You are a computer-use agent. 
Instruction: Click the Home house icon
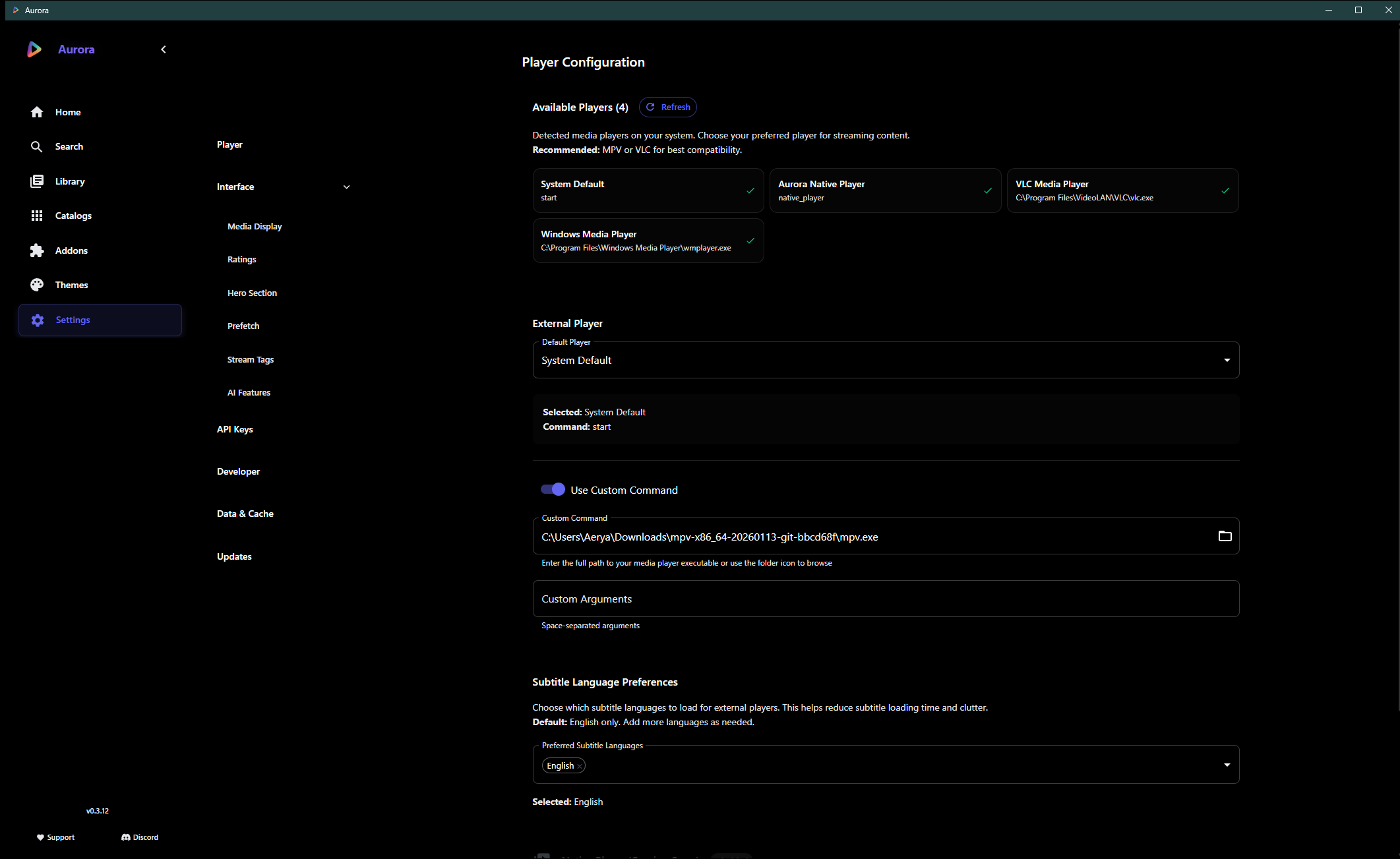click(x=37, y=112)
